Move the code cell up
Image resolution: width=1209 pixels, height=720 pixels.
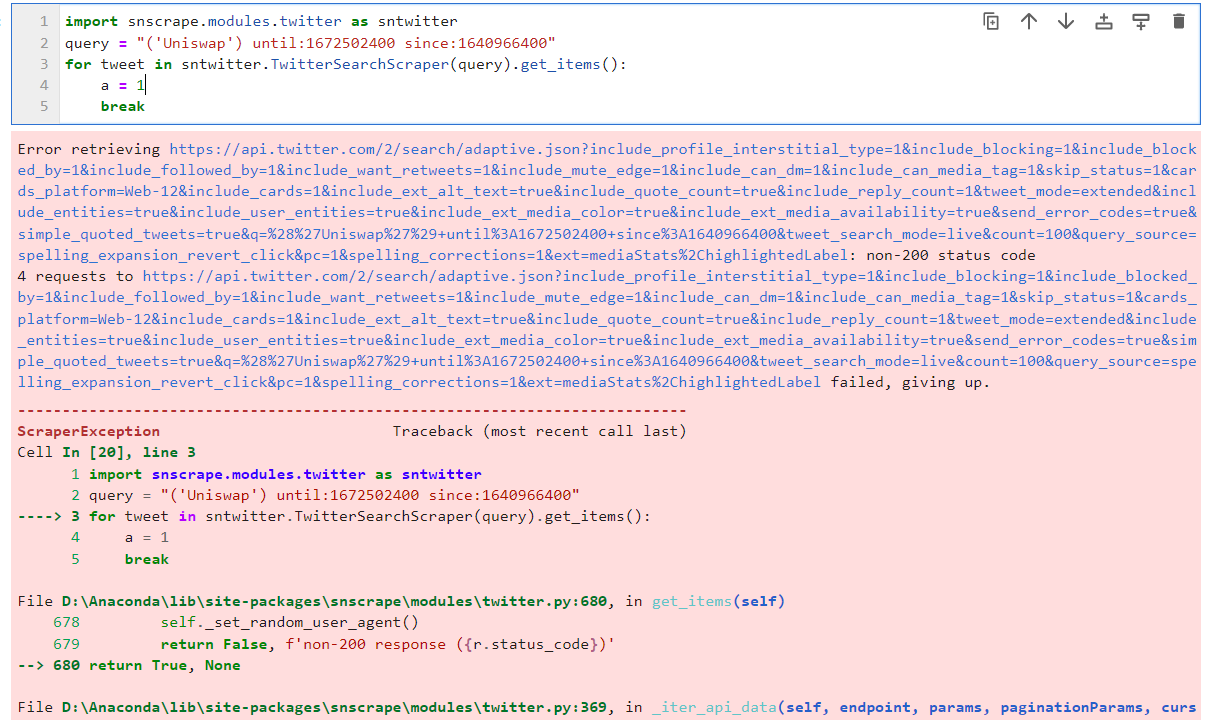point(1029,20)
